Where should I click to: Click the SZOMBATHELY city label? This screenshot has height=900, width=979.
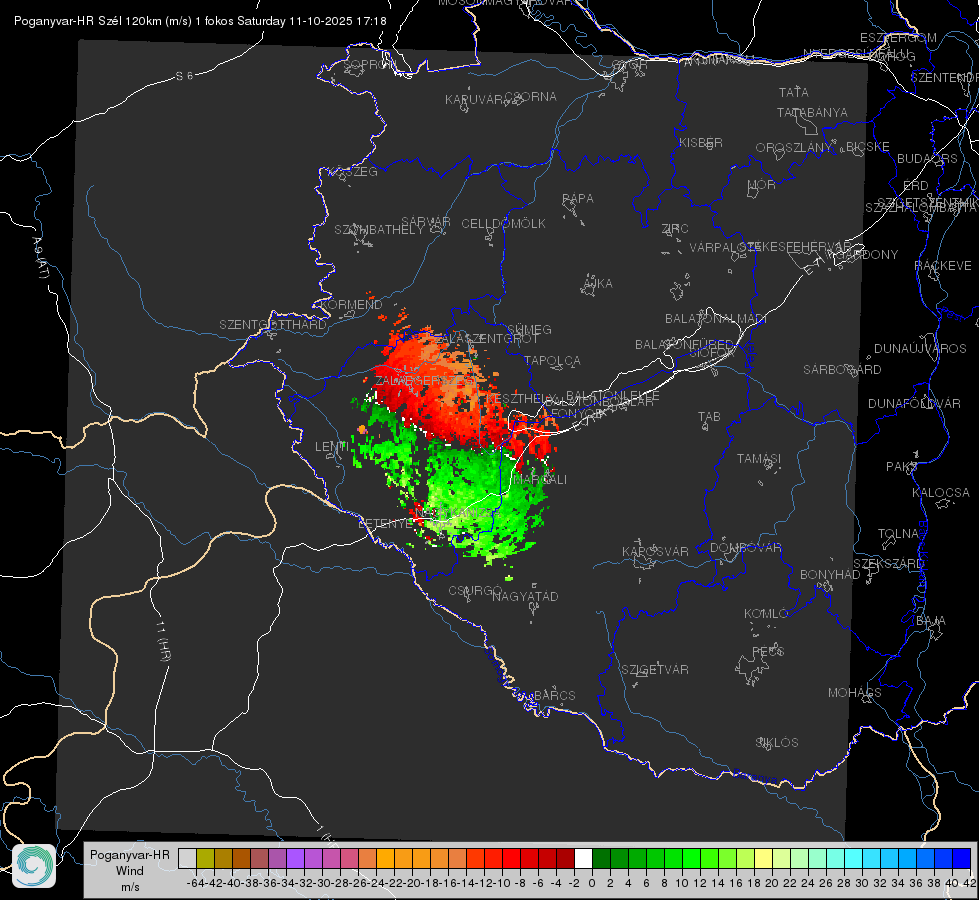click(x=379, y=230)
